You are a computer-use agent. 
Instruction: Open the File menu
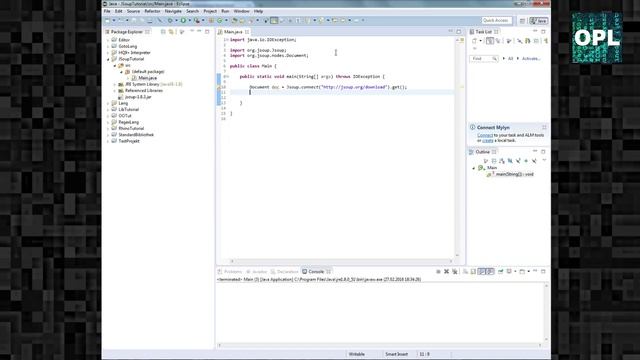[x=107, y=11]
